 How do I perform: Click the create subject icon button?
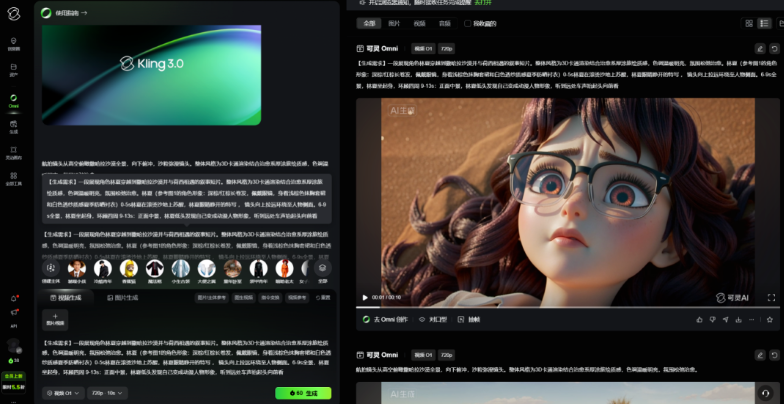[50, 268]
